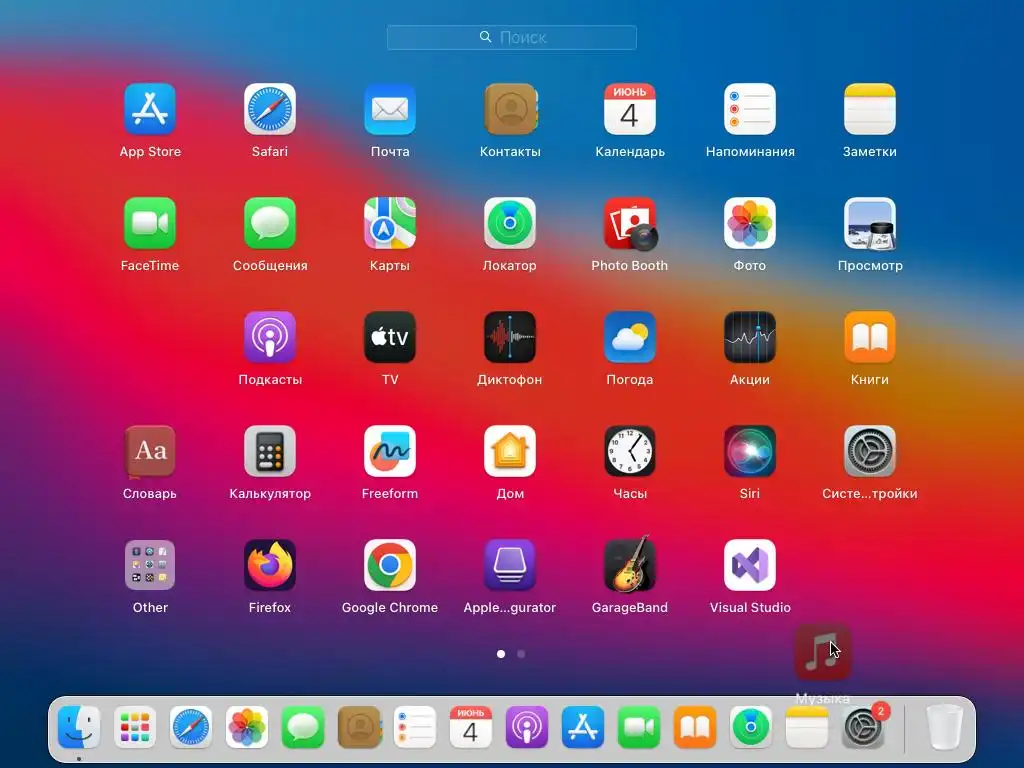
Task: Open the Словарь dictionary app
Action: 150,451
